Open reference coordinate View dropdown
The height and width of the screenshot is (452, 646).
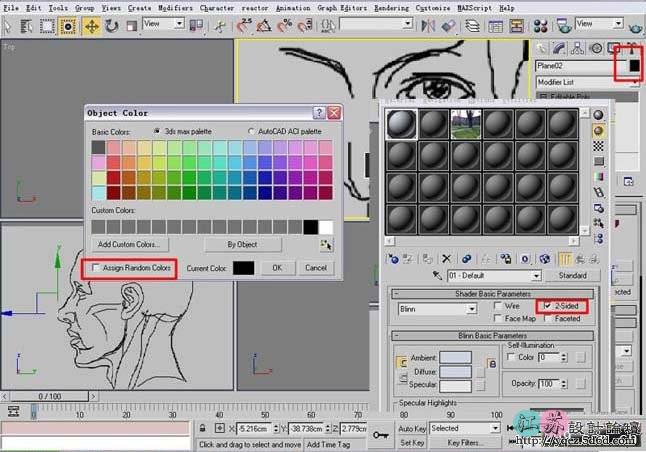[179, 23]
